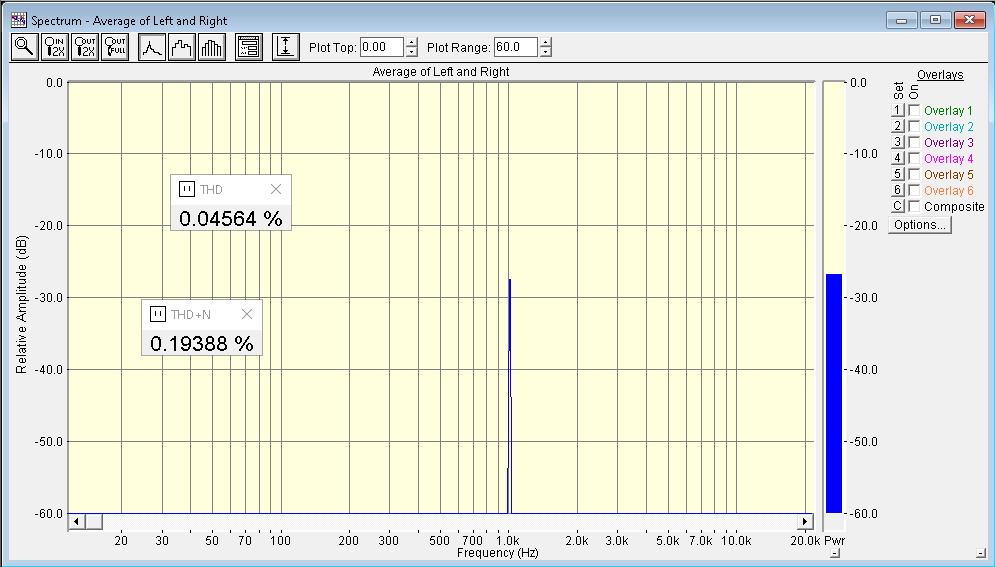The width and height of the screenshot is (995, 567).
Task: Open the overlay Options dialog
Action: pos(920,225)
